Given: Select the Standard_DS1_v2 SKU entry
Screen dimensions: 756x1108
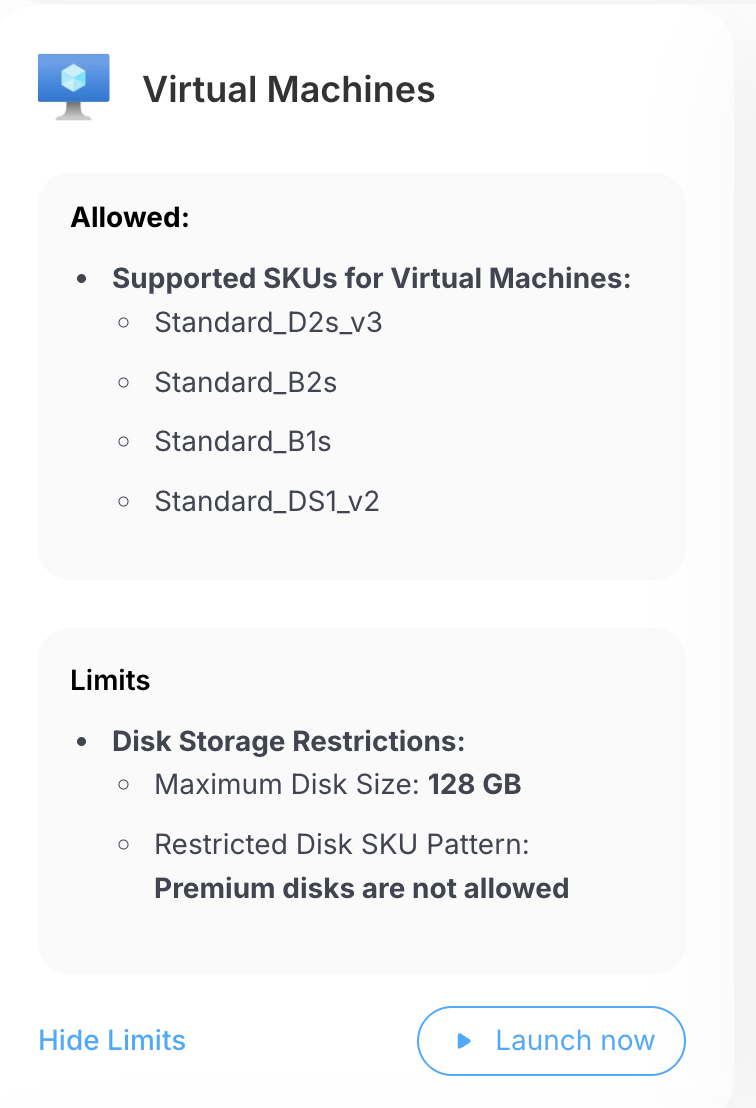Looking at the screenshot, I should coord(267,500).
